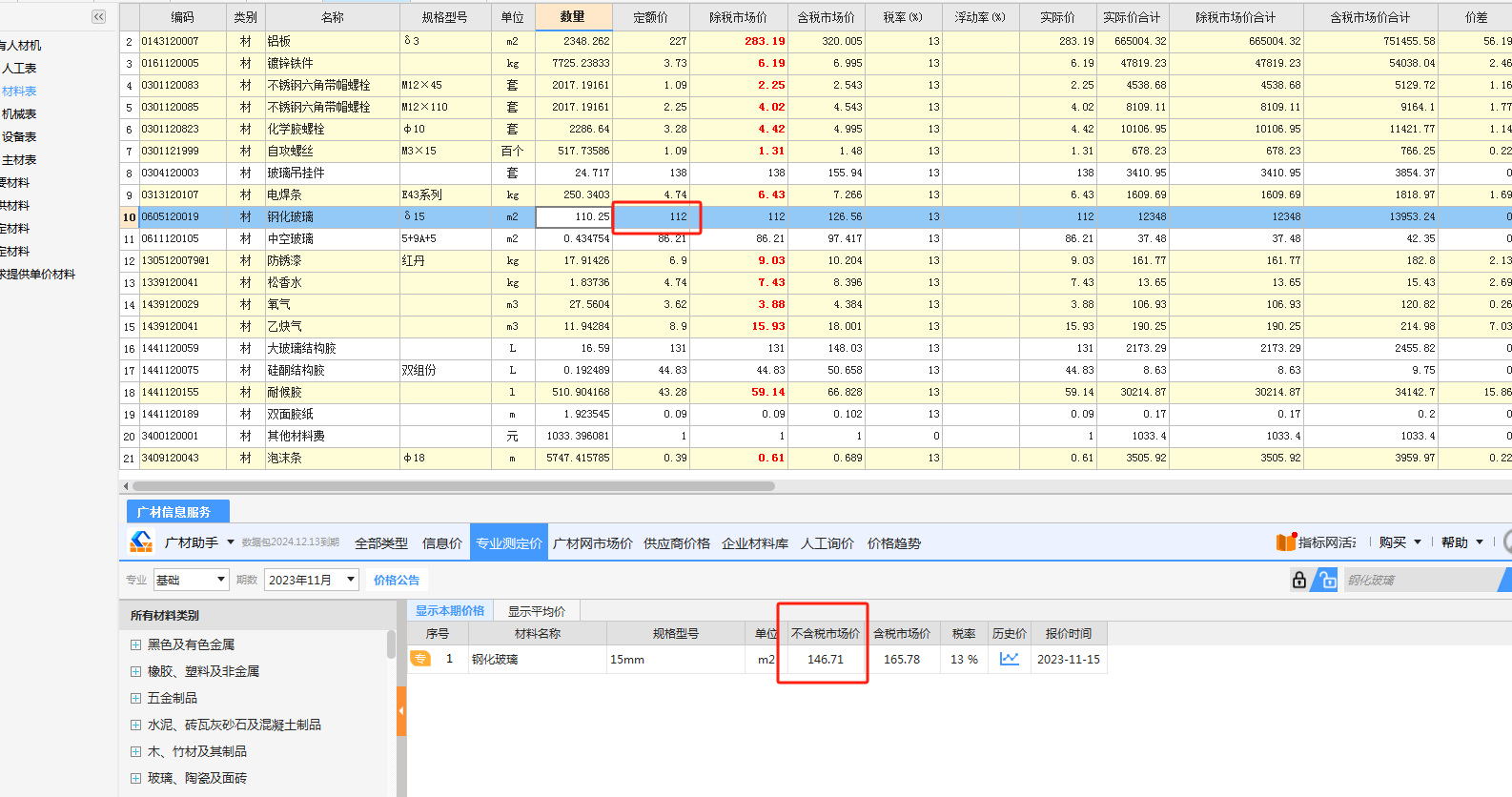Open the 历史价 trend chart icon for 钢化玻璃
This screenshot has width=1512, height=797.
click(1010, 659)
